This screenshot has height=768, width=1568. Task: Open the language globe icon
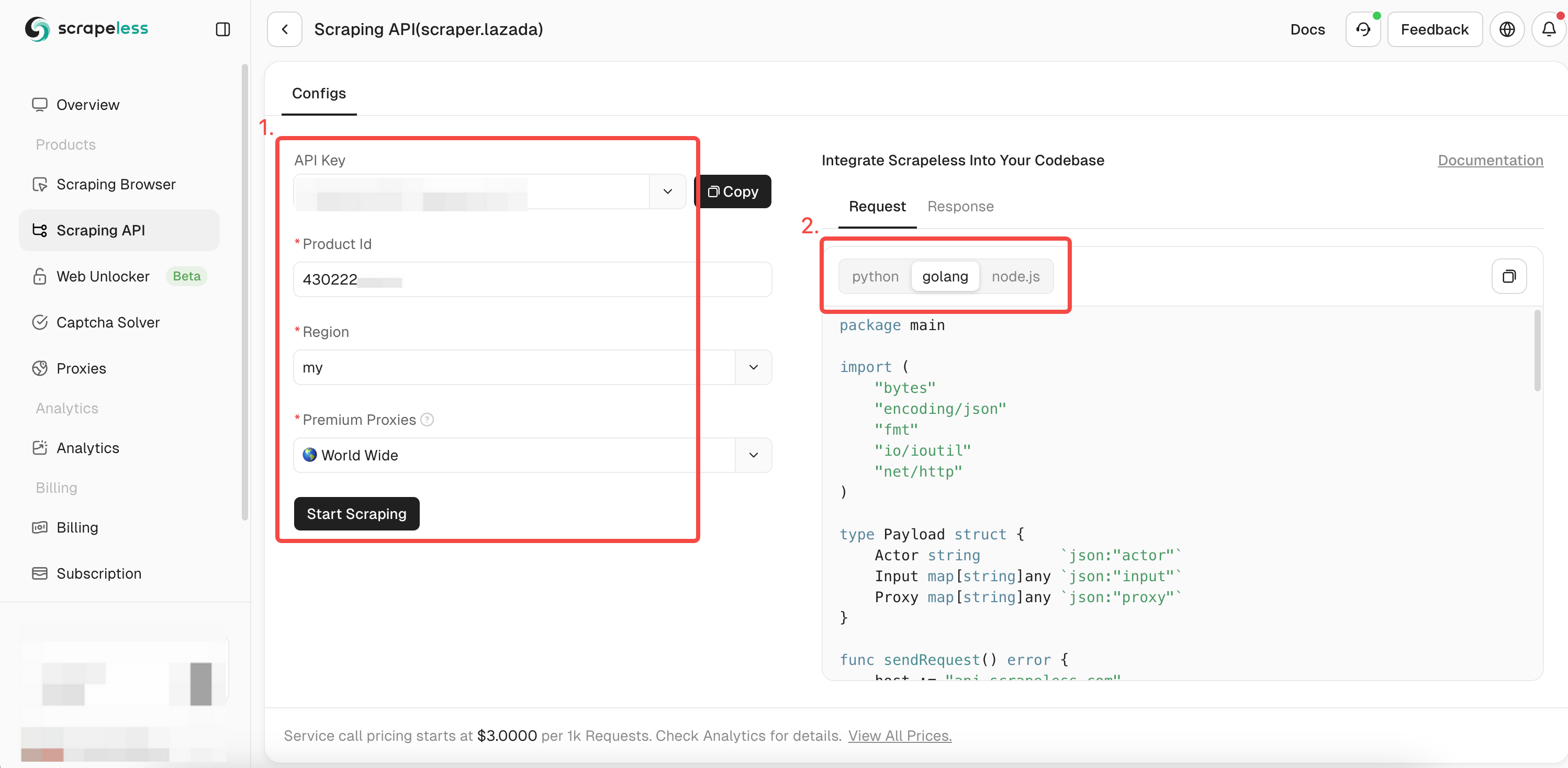[x=1507, y=29]
